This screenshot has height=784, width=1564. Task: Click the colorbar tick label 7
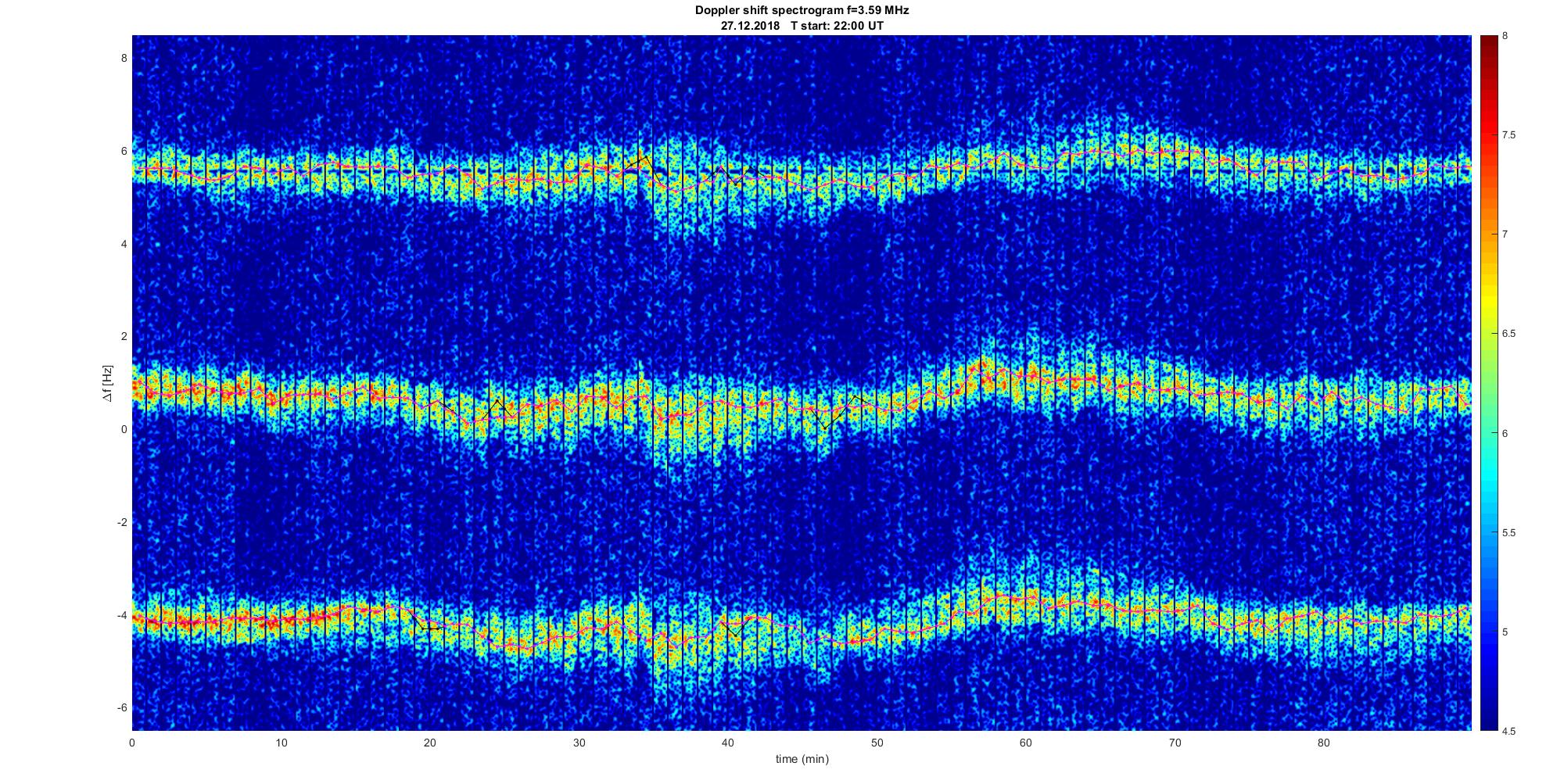[x=1505, y=234]
